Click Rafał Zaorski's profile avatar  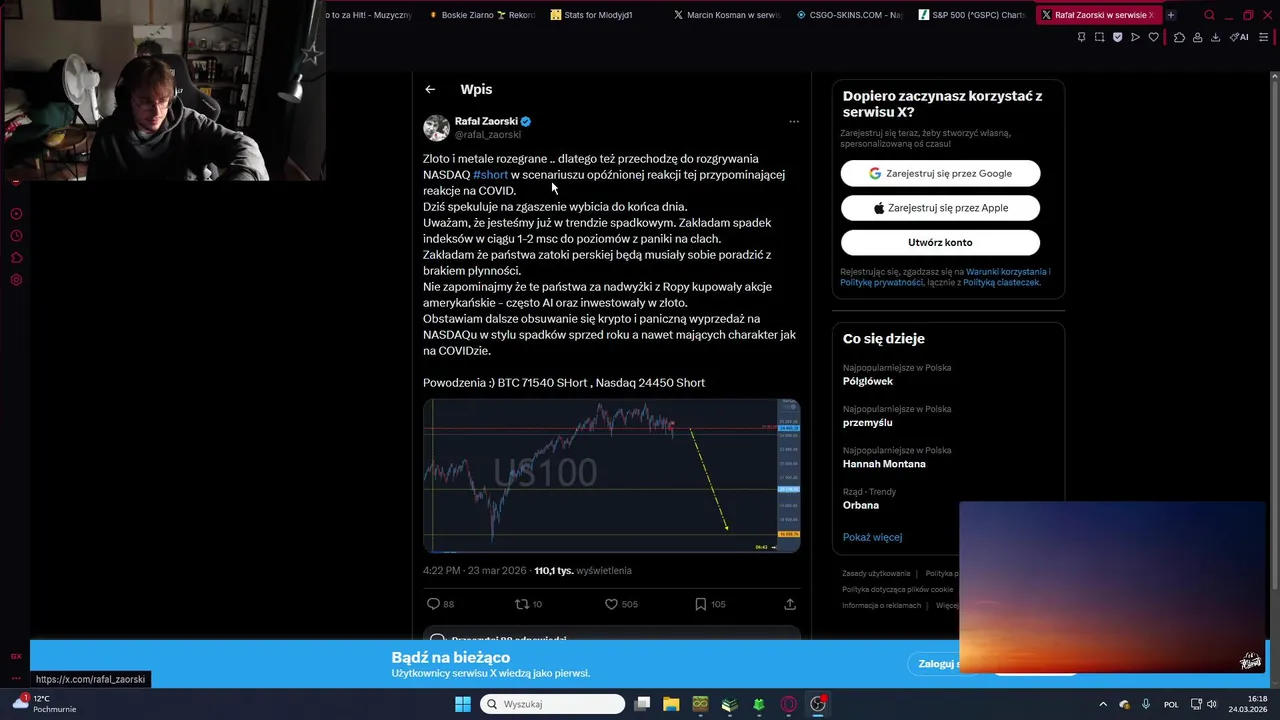coord(436,128)
